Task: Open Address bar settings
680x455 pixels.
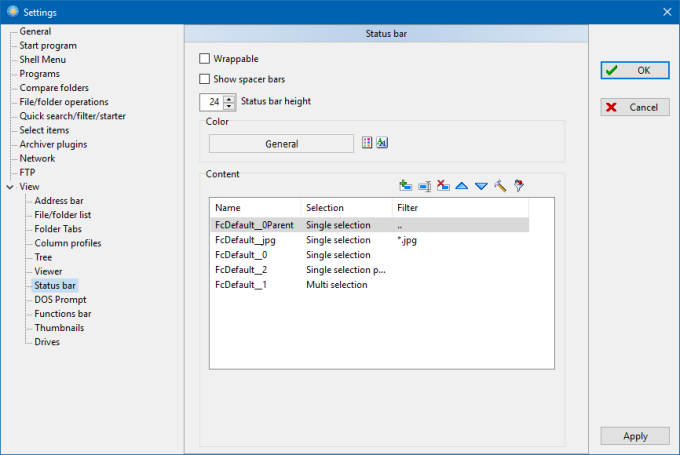Action: click(59, 201)
